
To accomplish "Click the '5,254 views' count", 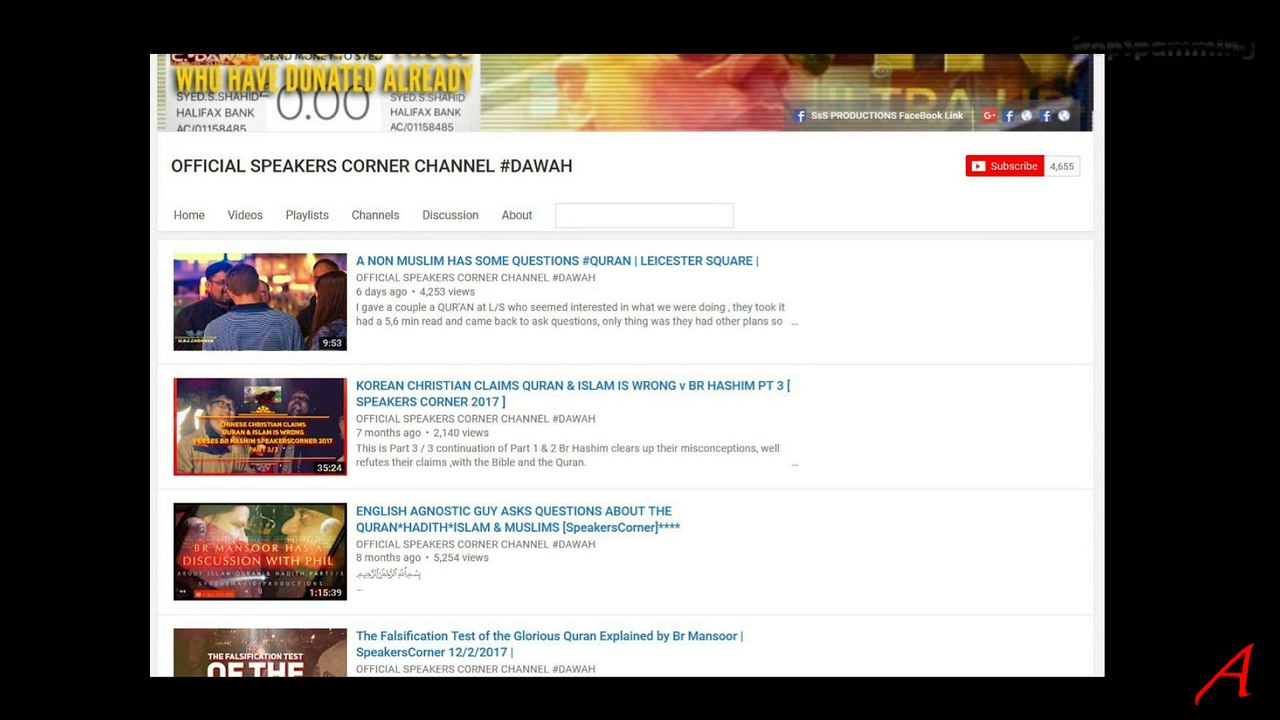I will [461, 558].
